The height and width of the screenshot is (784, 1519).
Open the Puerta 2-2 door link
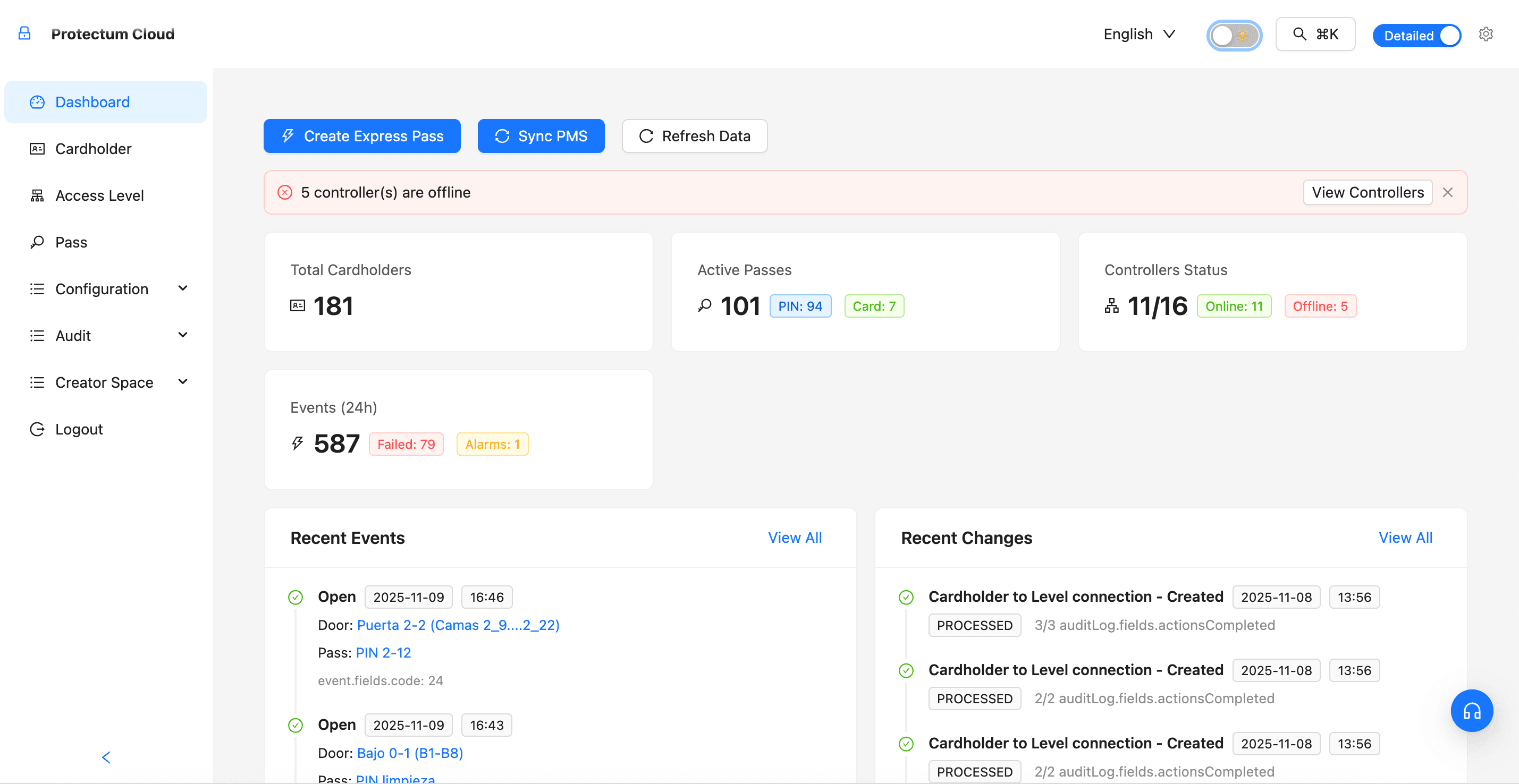click(x=458, y=625)
